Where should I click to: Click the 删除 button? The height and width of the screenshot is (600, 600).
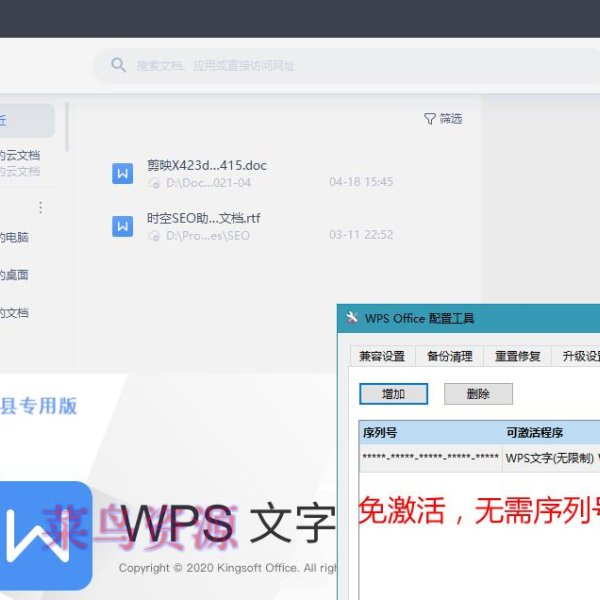click(x=478, y=394)
